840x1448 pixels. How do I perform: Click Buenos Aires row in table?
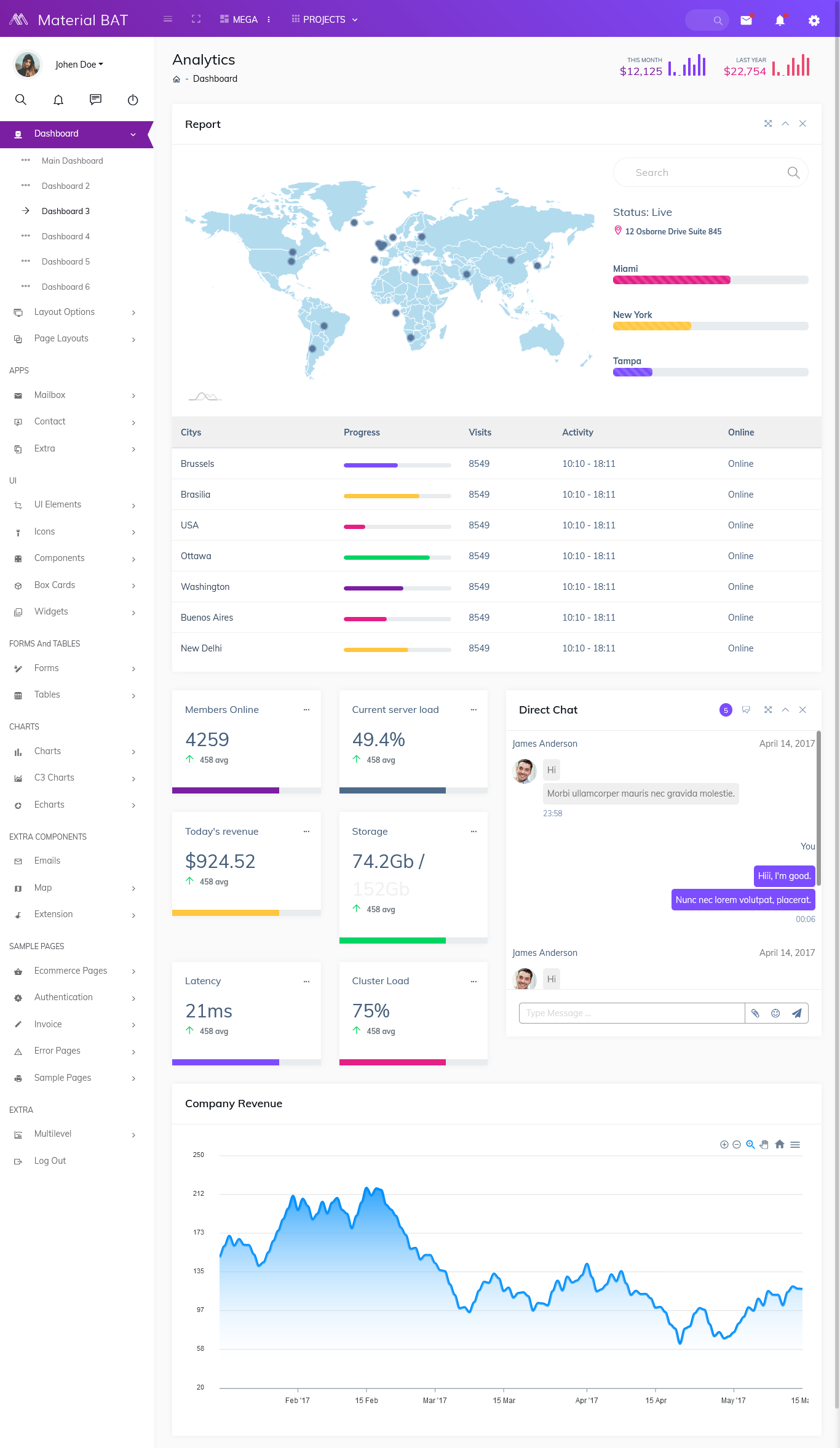[x=497, y=618]
